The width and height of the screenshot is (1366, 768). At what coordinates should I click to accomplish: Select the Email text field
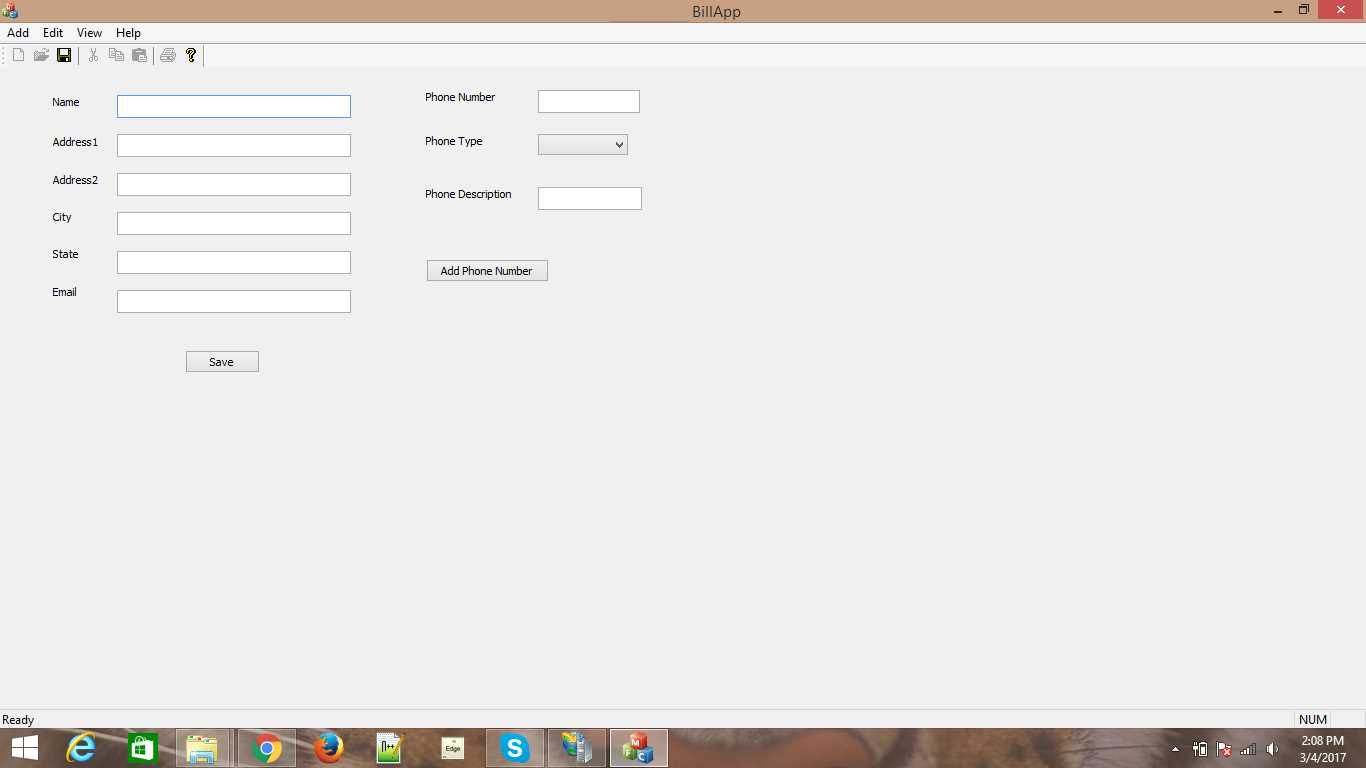tap(233, 301)
